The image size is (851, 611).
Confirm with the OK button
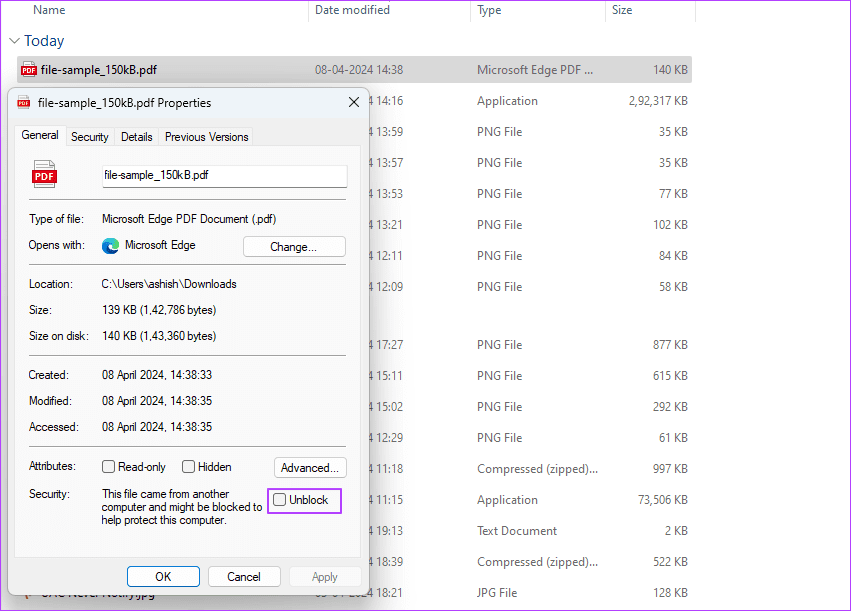163,577
